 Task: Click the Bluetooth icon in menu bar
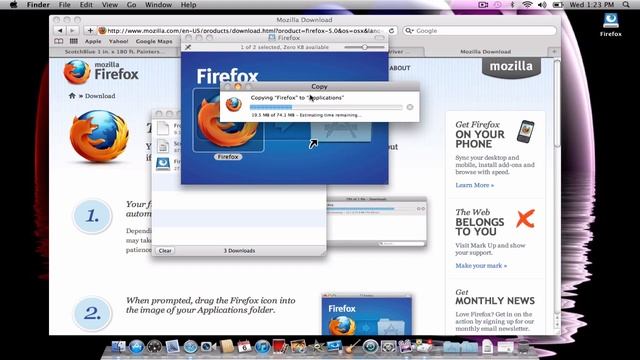(x=513, y=5)
